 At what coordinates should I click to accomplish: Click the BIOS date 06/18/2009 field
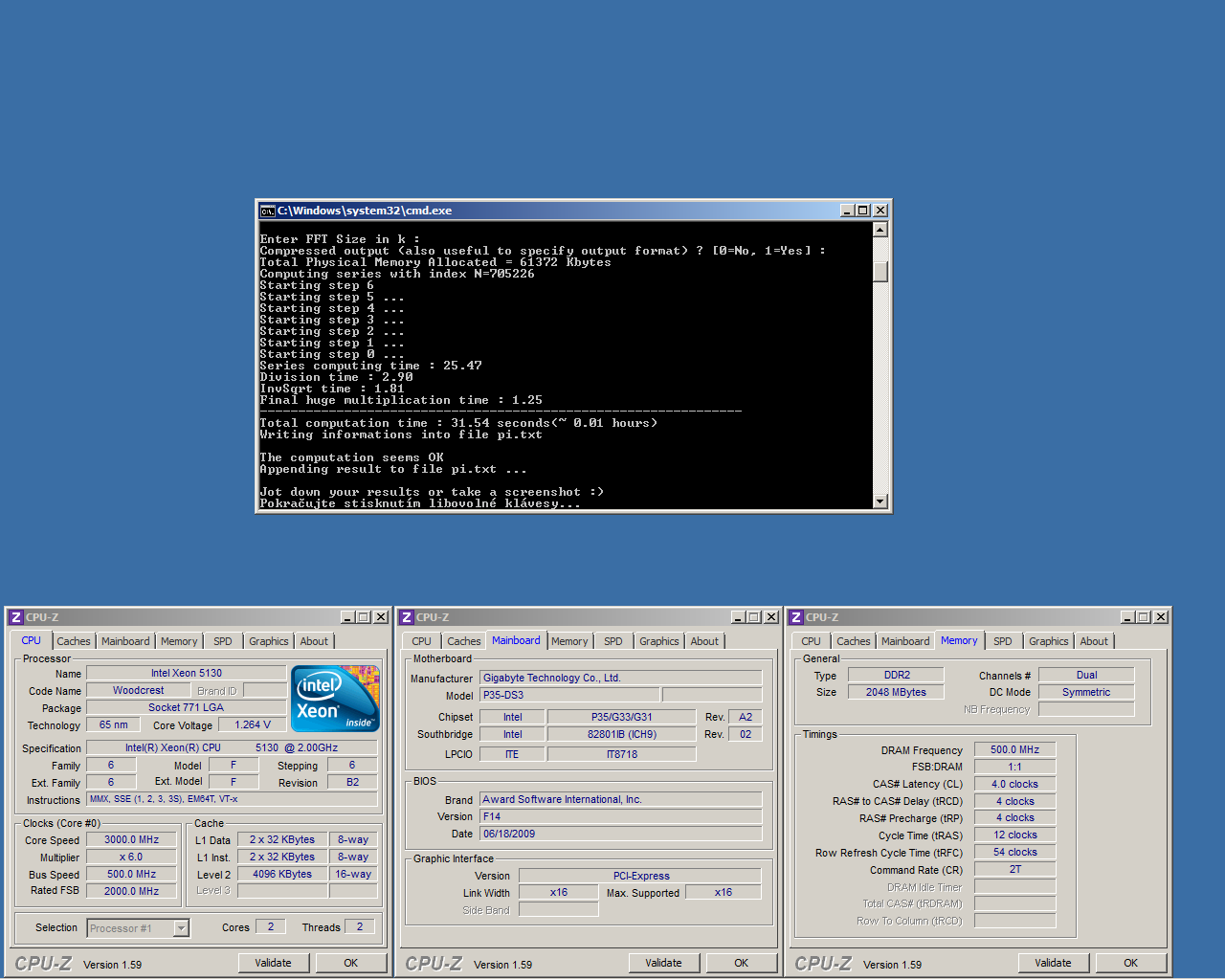tap(620, 834)
